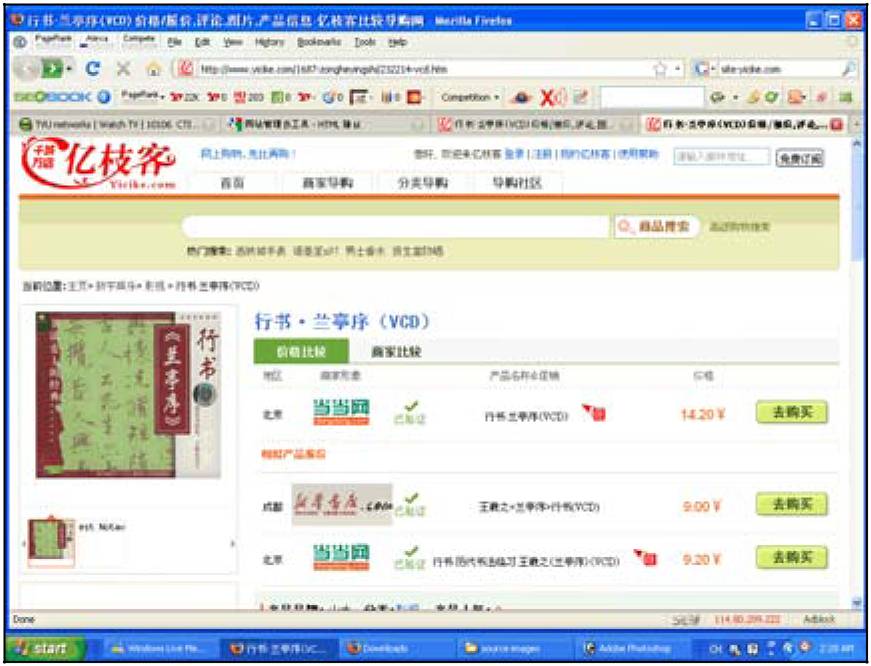This screenshot has width=871, height=666.
Task: Bookmark this page with the star icon
Action: click(x=660, y=69)
